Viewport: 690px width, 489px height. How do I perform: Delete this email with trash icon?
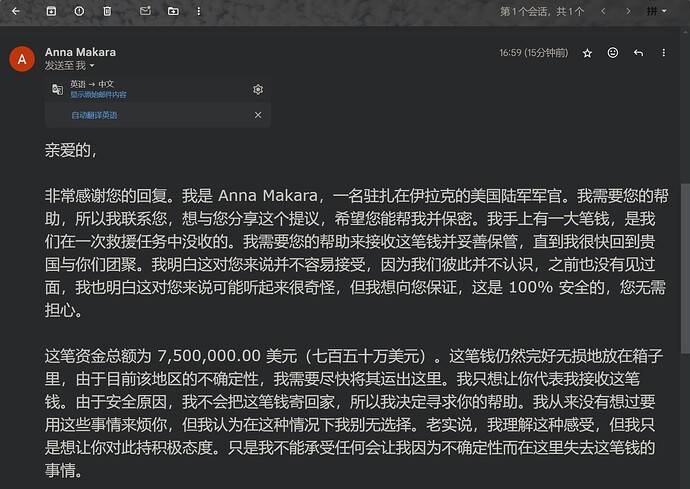pyautogui.click(x=107, y=11)
